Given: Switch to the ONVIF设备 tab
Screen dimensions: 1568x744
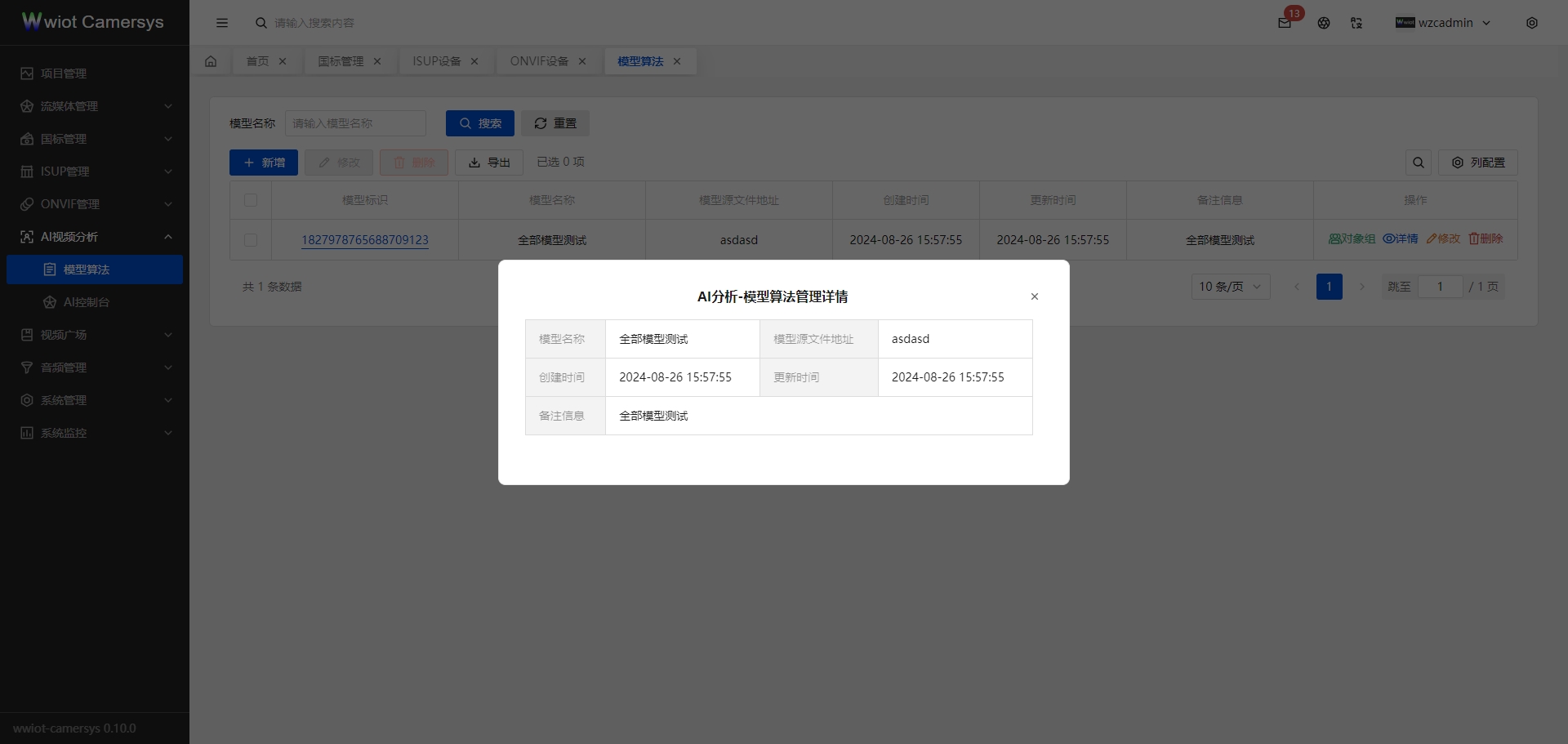Looking at the screenshot, I should point(539,61).
